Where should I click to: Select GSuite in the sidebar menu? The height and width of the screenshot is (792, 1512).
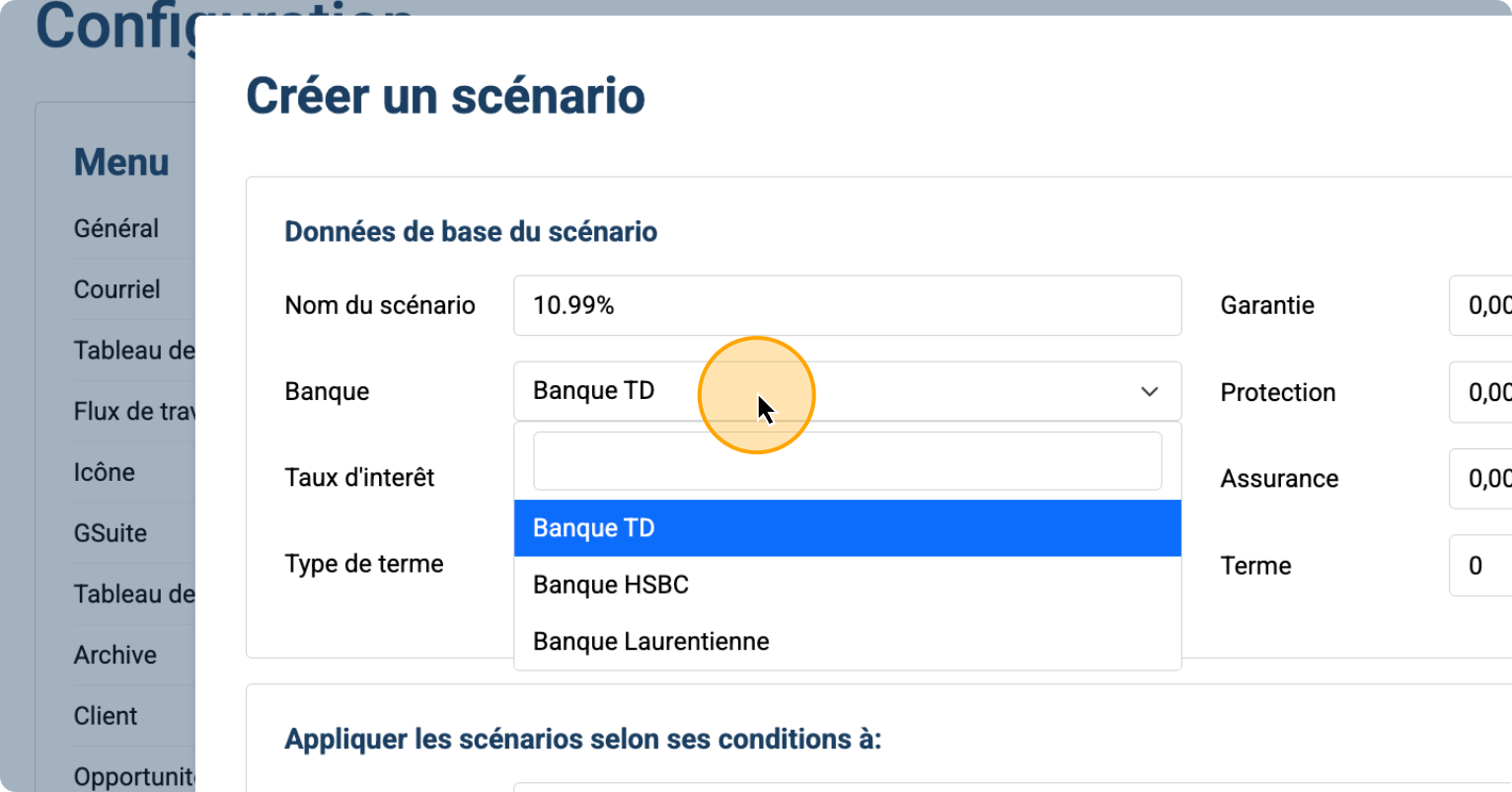pos(111,533)
